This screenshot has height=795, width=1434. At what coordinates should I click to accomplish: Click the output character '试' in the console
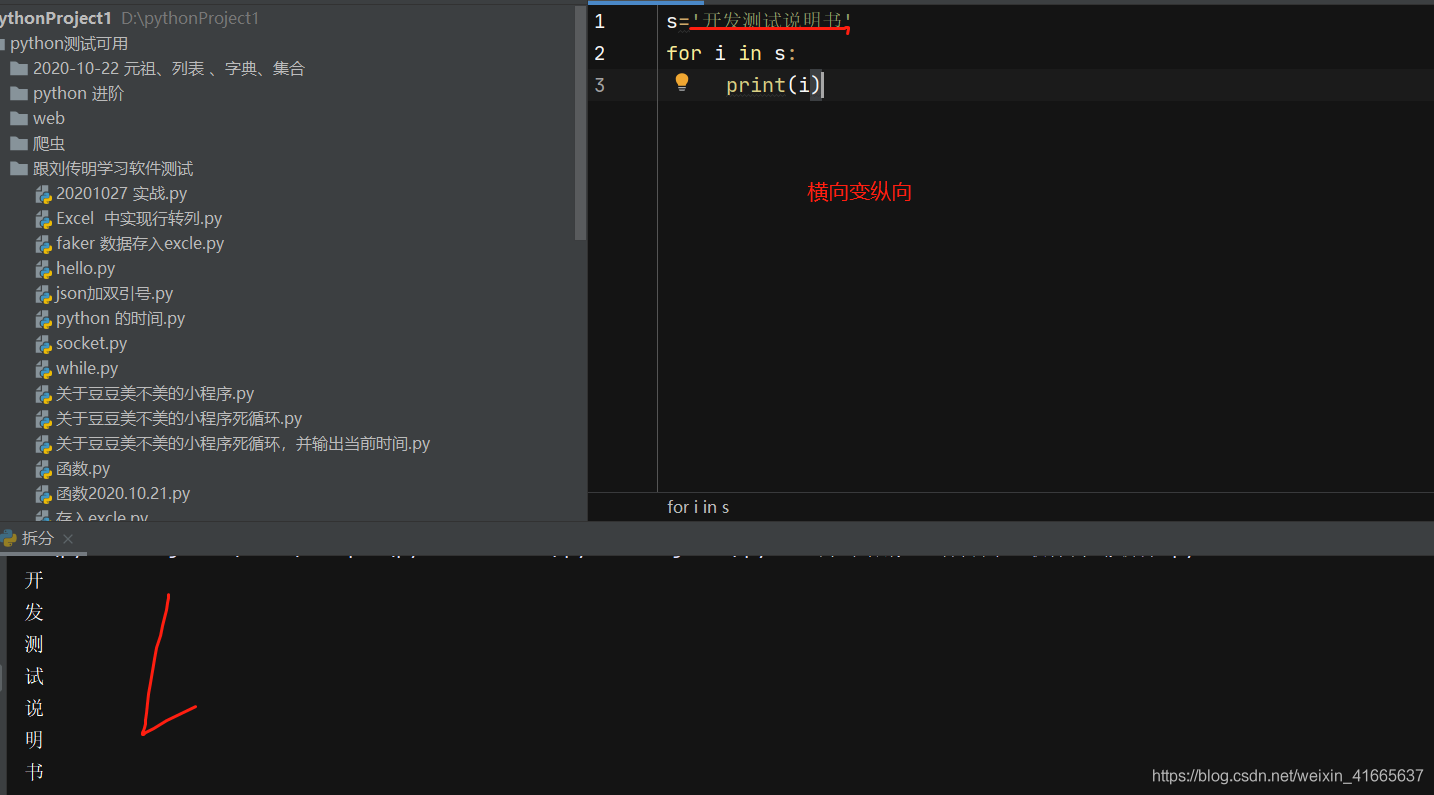tap(34, 676)
